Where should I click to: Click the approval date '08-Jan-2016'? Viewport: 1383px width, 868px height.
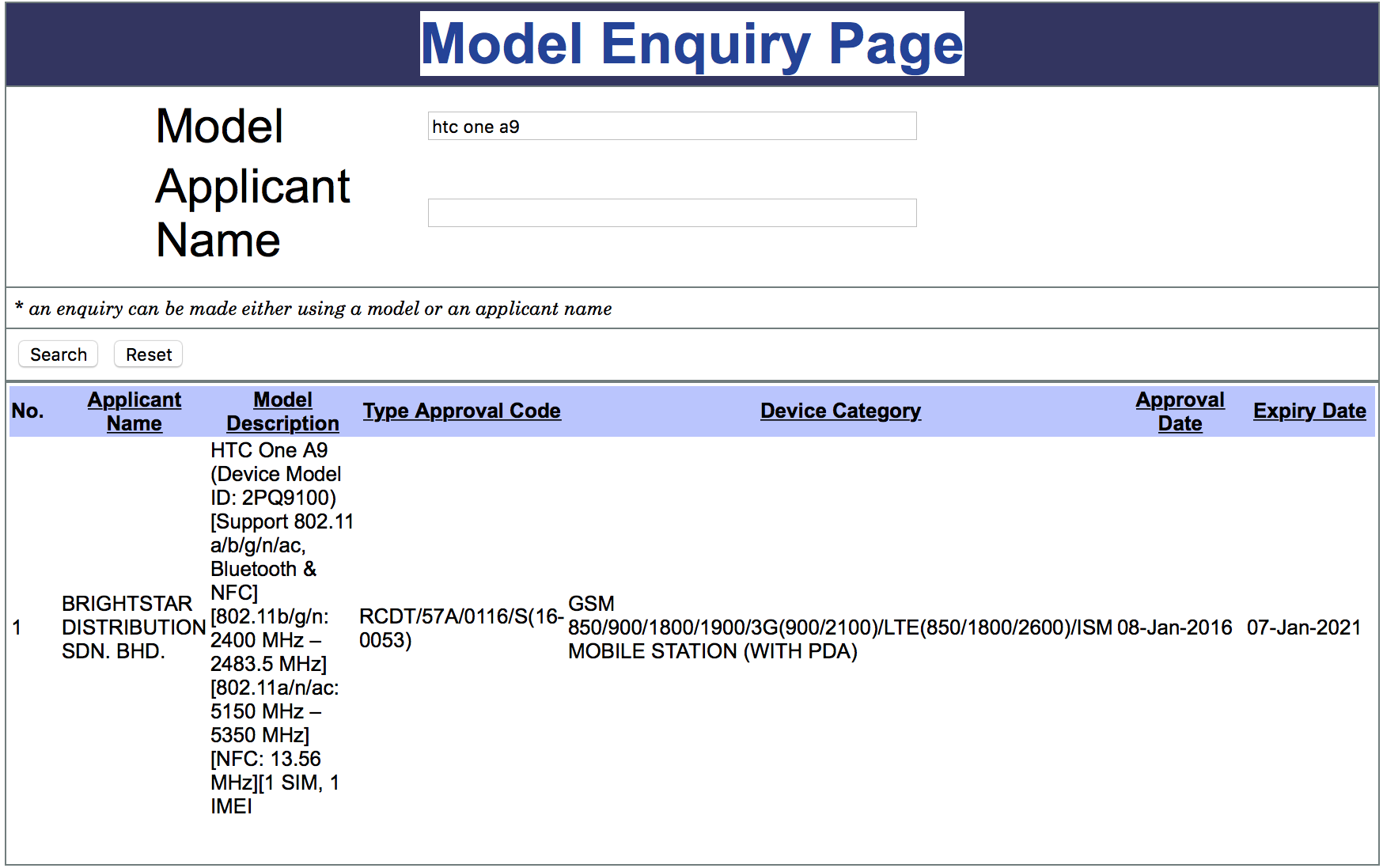click(x=1175, y=627)
